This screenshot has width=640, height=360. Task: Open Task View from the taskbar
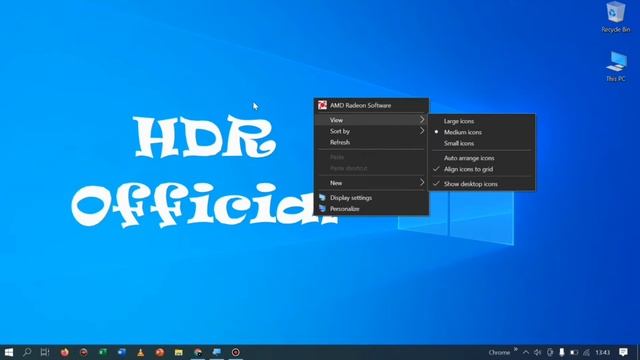coord(45,352)
